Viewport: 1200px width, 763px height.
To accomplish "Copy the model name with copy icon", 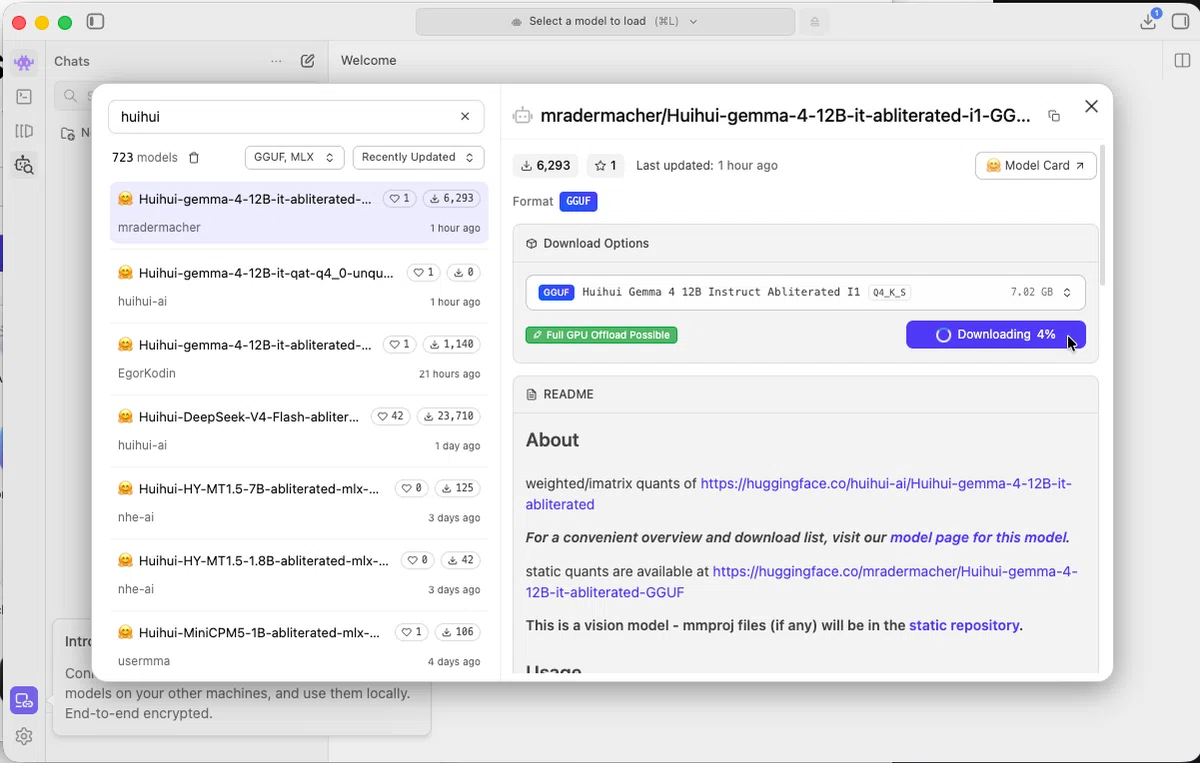I will coord(1054,116).
